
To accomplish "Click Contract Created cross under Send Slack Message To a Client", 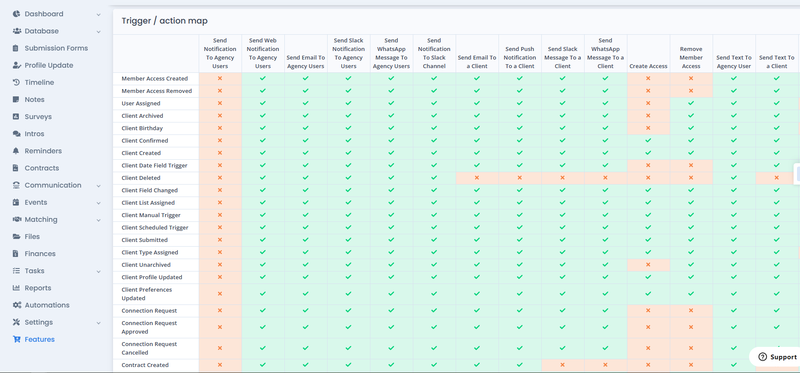I will pyautogui.click(x=562, y=365).
